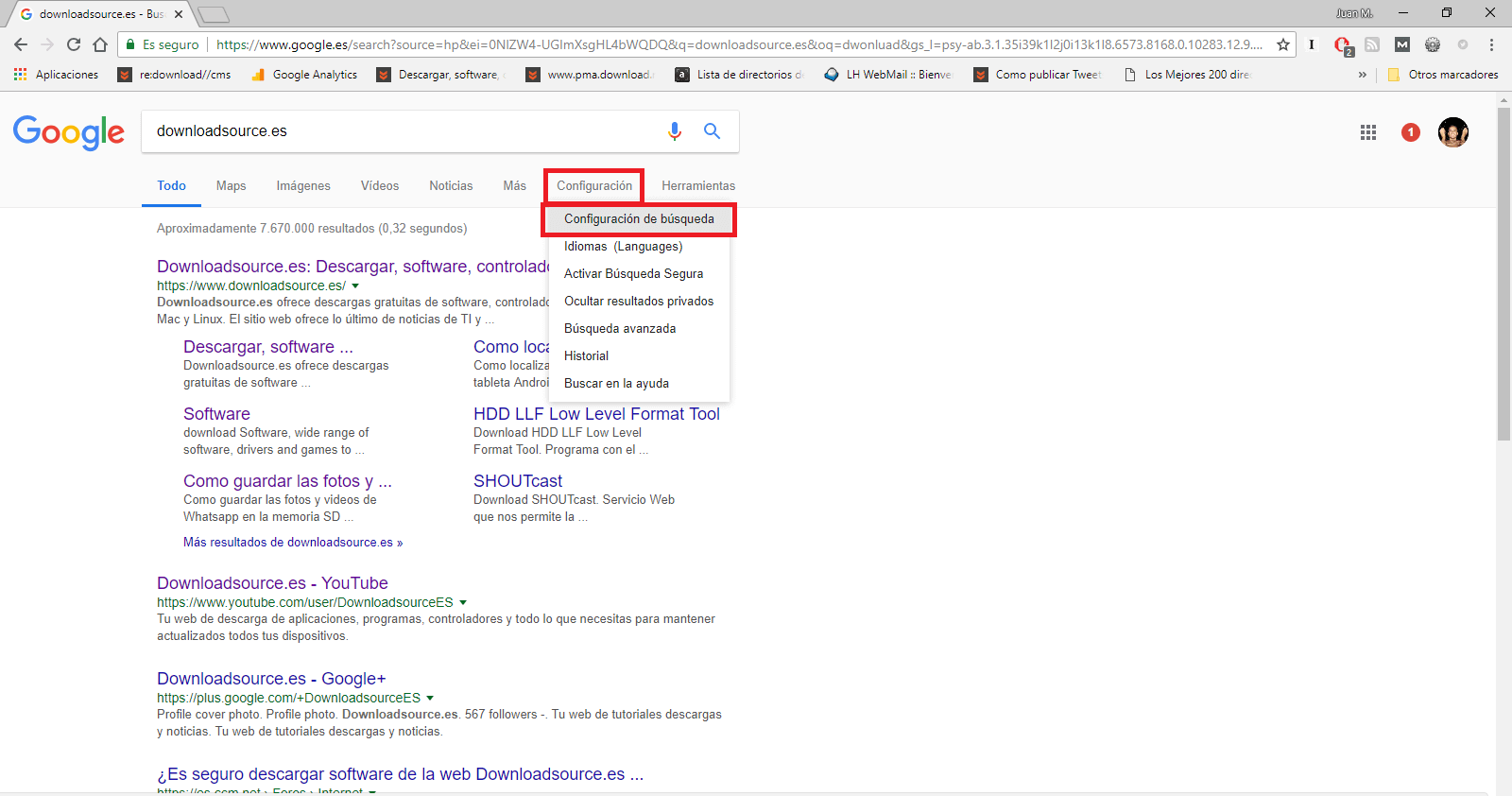
Task: Open the www.pma.download bookmark
Action: coord(591,75)
